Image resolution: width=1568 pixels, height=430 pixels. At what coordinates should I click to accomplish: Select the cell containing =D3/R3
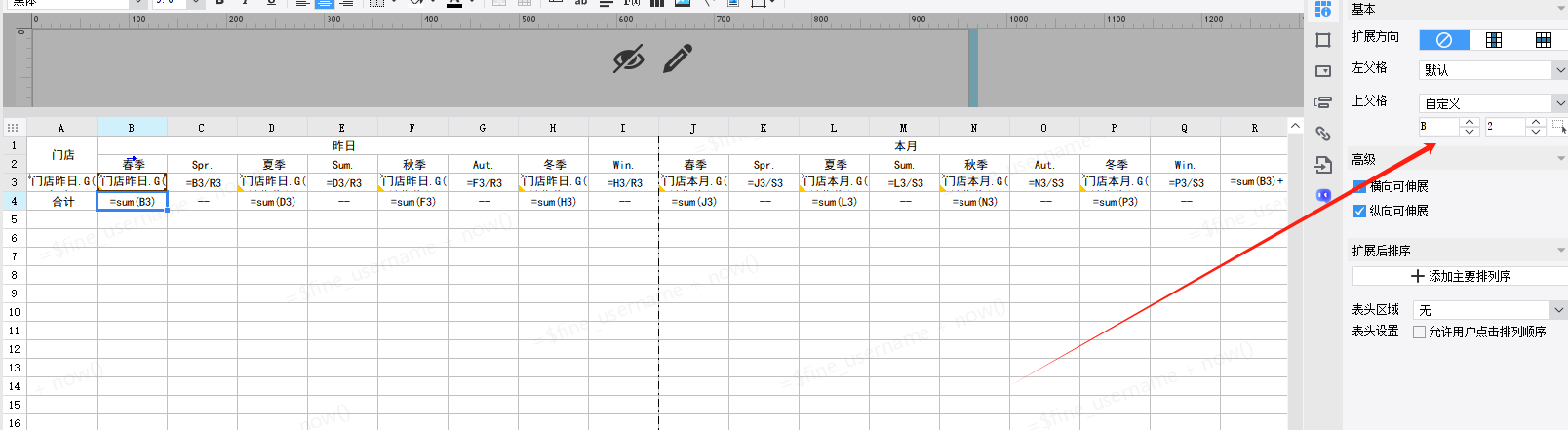342,182
